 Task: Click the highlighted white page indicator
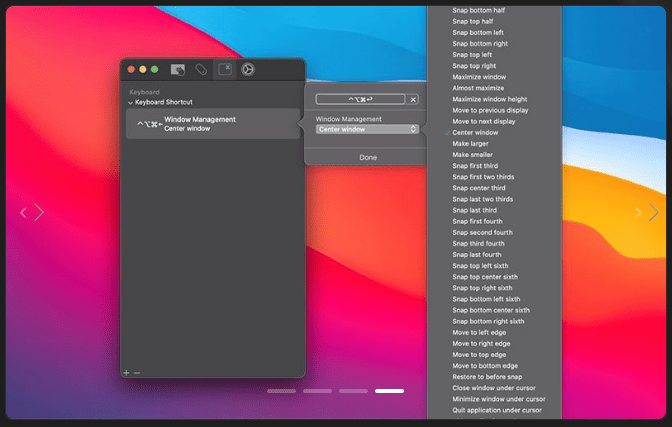point(390,391)
